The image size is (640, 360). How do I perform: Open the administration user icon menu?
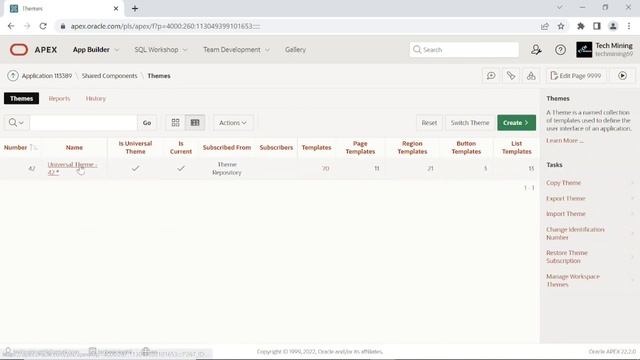536,50
